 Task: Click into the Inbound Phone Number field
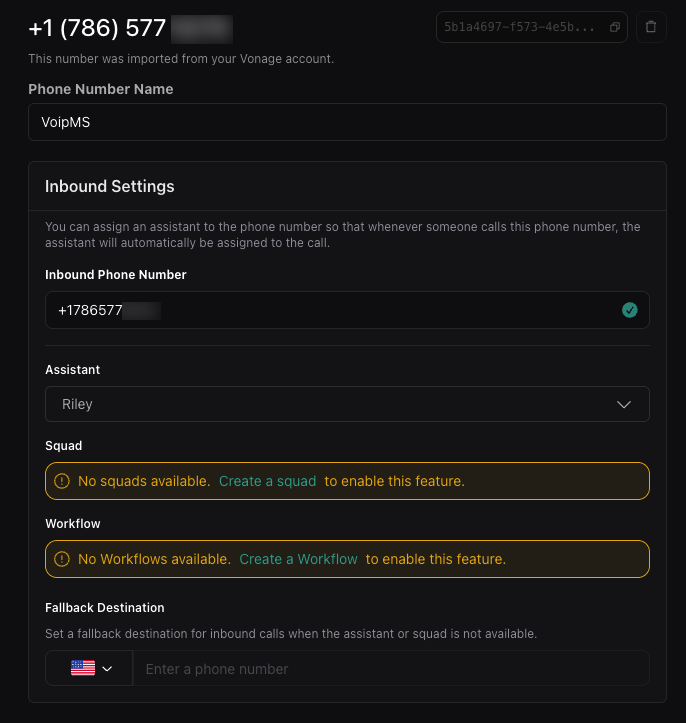(x=330, y=310)
